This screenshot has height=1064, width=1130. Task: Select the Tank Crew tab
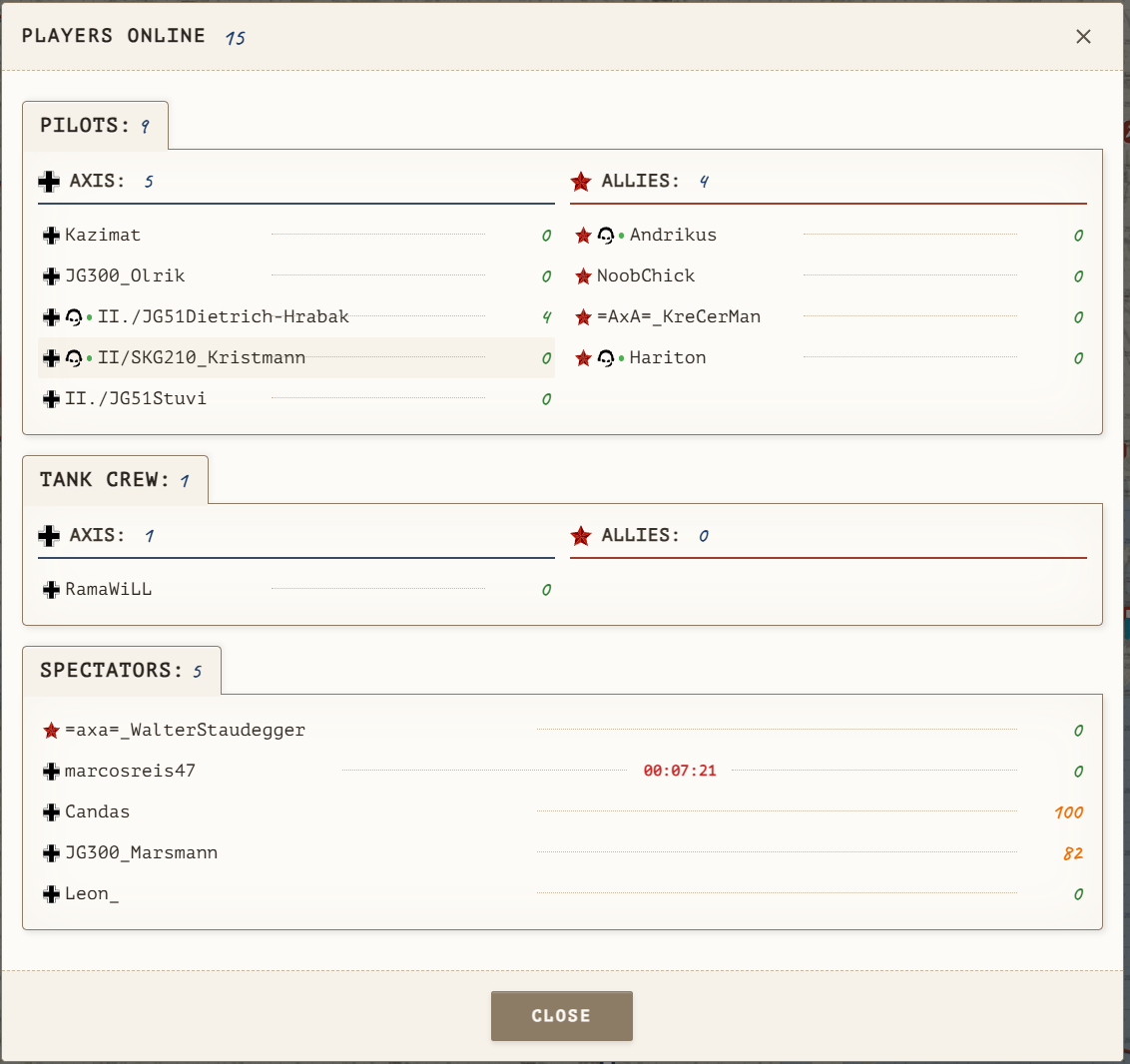tap(116, 480)
